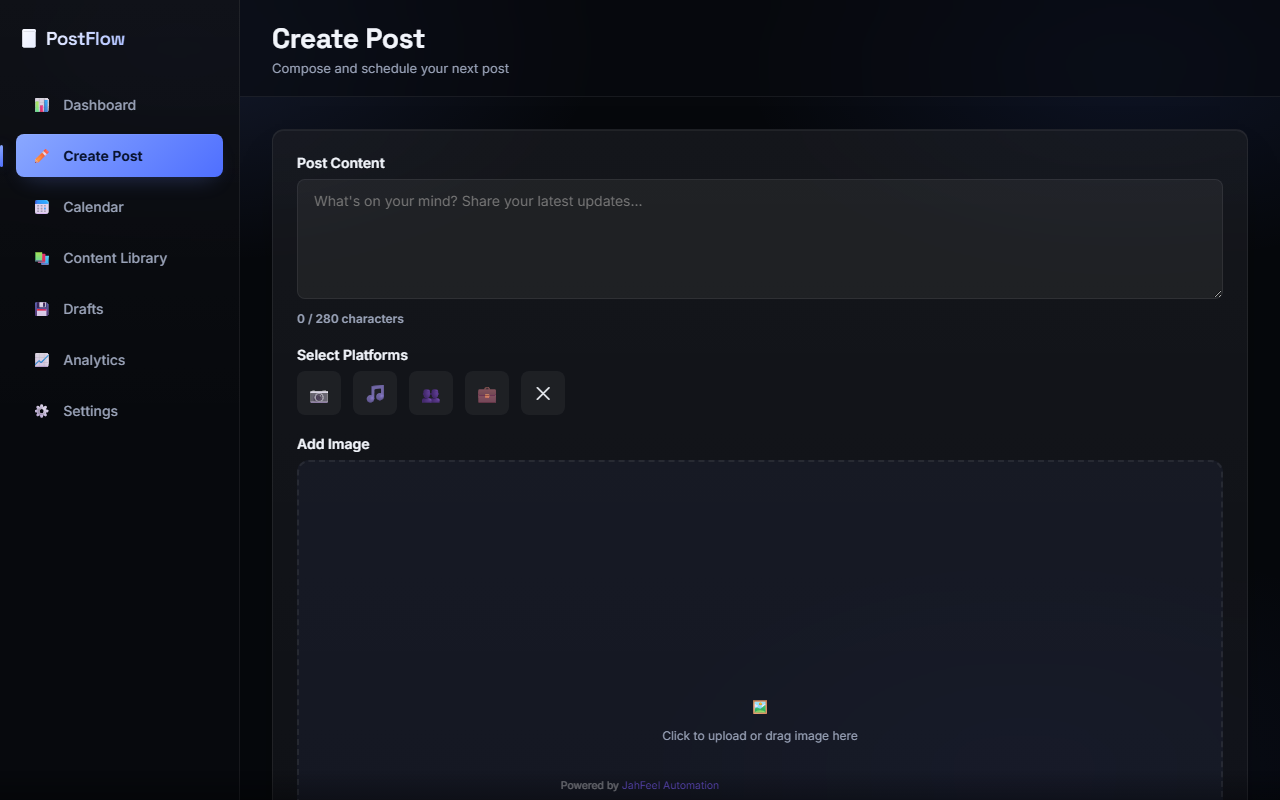Viewport: 1280px width, 800px height.
Task: Click the 'Create Post' page heading
Action: click(x=348, y=38)
